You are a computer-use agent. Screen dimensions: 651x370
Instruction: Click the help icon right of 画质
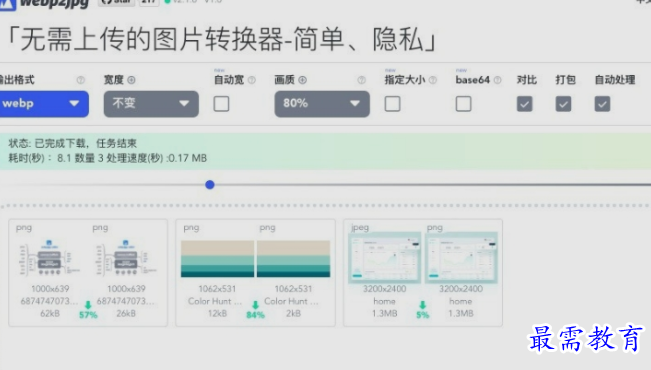click(362, 80)
